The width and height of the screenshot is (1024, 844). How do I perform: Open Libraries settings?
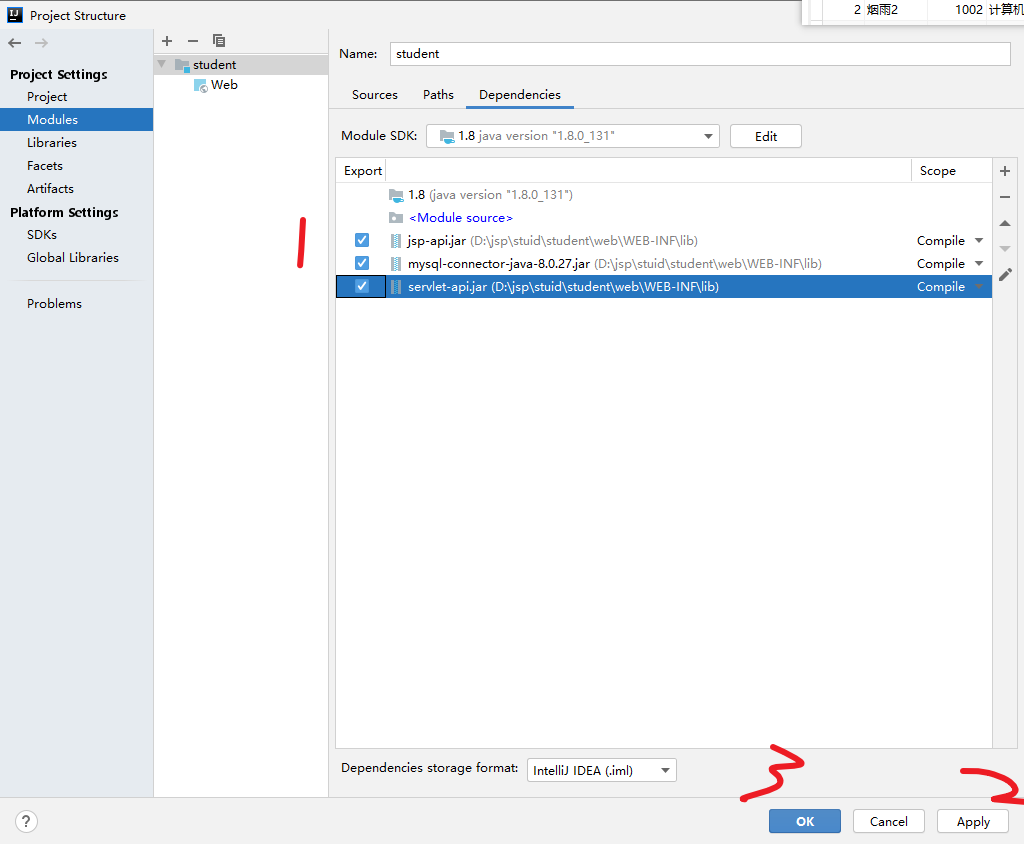(52, 142)
